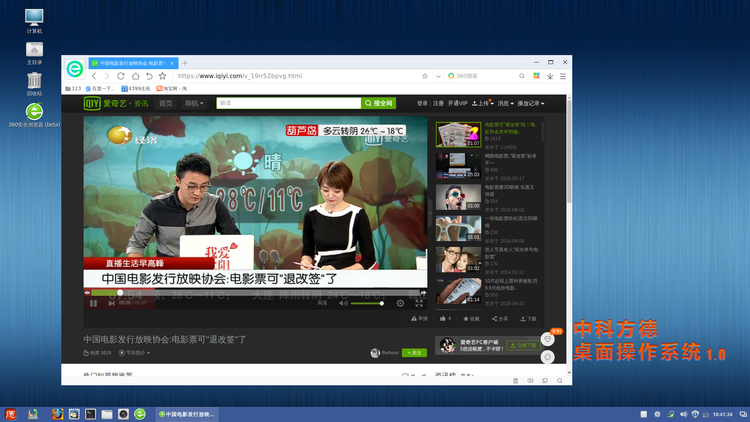
Task: Open the browser home page icon
Action: point(135,76)
